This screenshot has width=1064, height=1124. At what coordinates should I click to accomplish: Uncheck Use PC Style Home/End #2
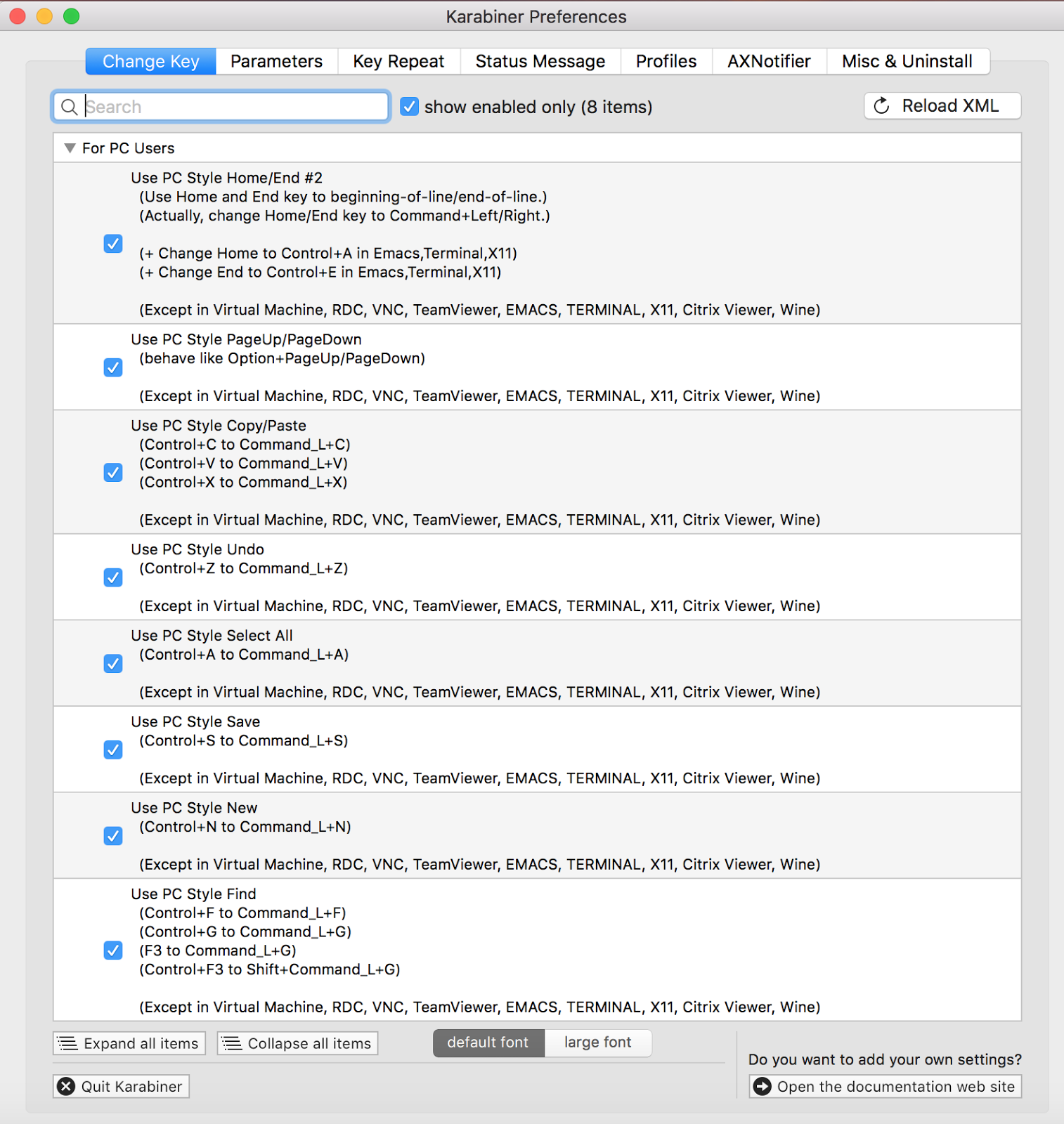pyautogui.click(x=113, y=244)
